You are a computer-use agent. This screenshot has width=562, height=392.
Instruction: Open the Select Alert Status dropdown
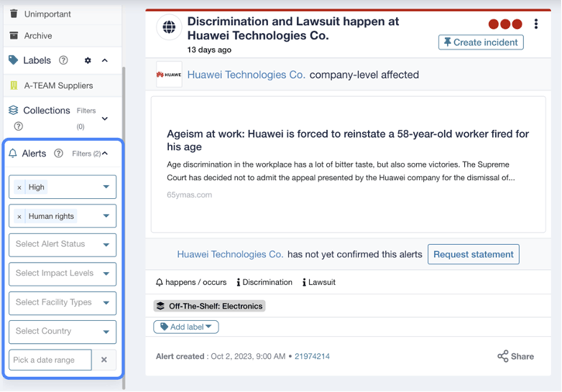click(63, 245)
